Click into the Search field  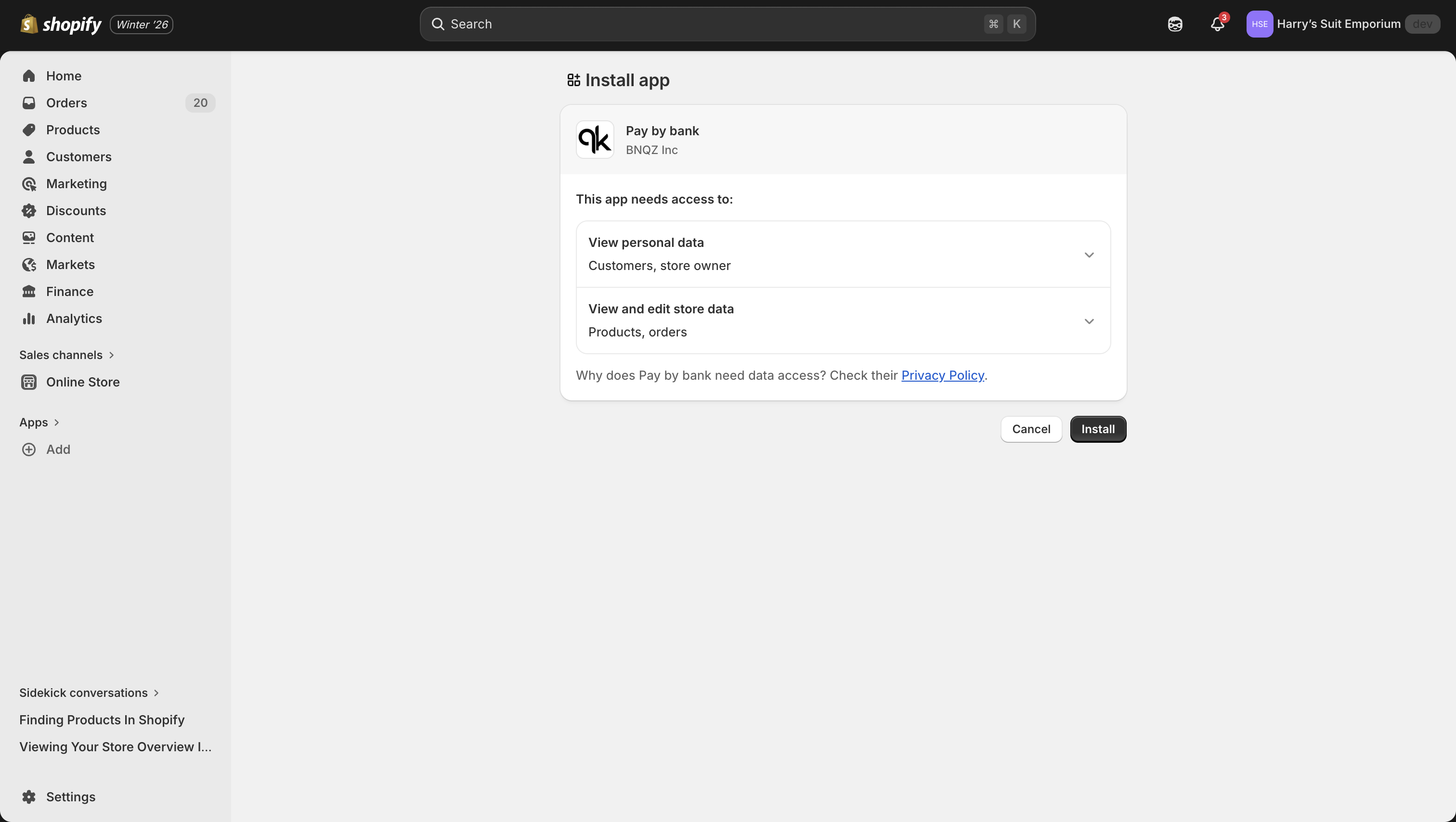[x=650, y=24]
